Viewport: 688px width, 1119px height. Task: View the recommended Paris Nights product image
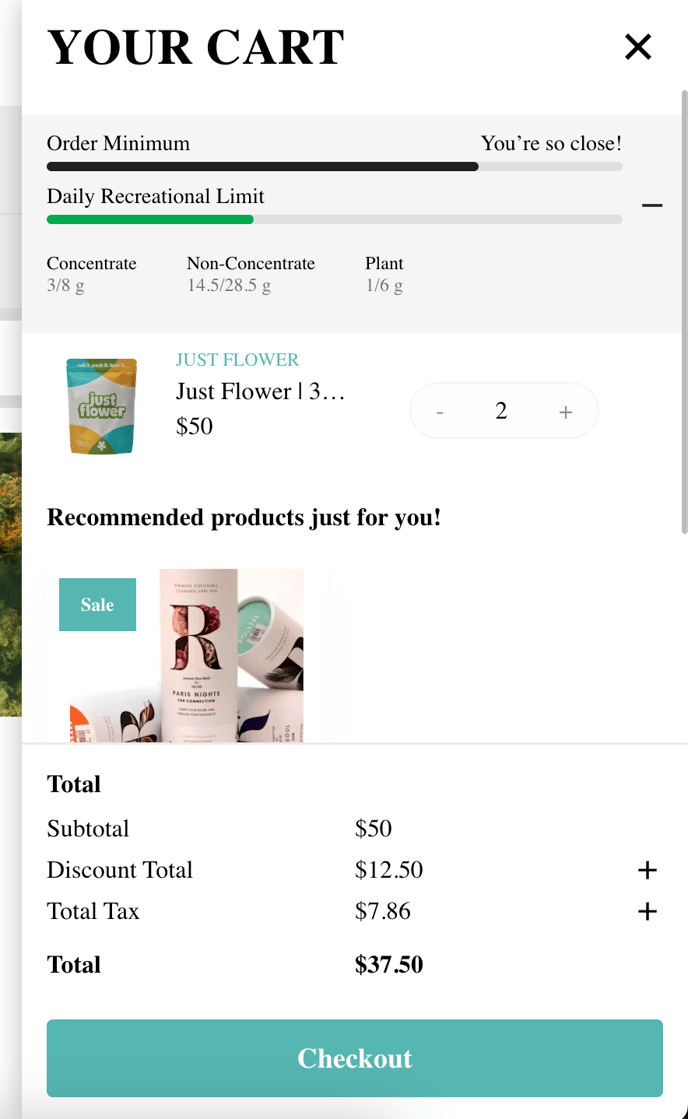(x=187, y=655)
